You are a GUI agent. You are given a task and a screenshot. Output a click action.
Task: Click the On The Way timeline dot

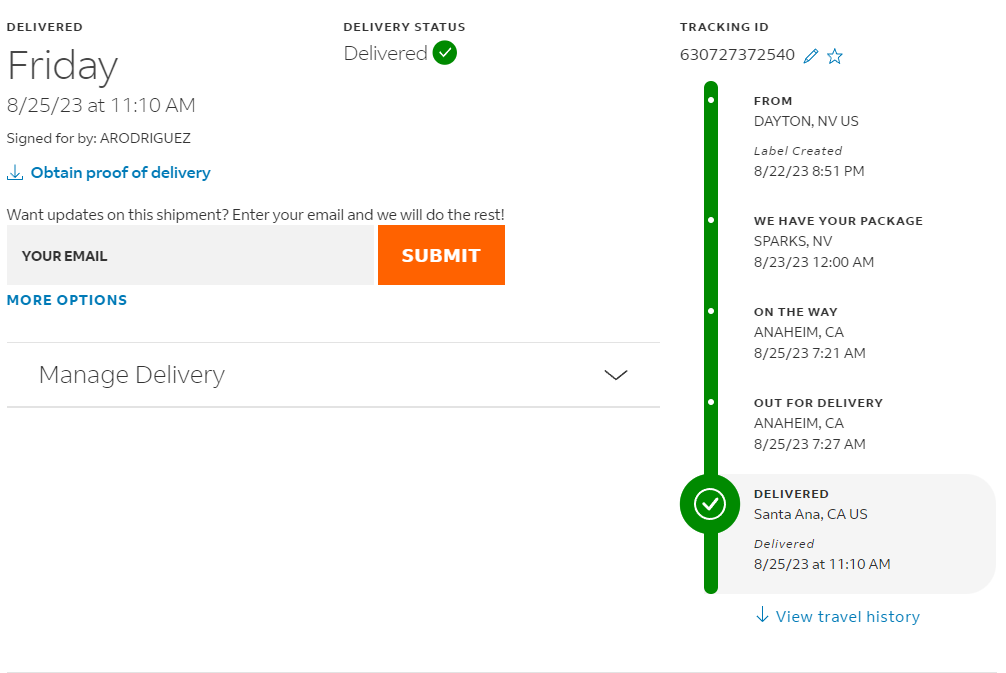point(711,311)
